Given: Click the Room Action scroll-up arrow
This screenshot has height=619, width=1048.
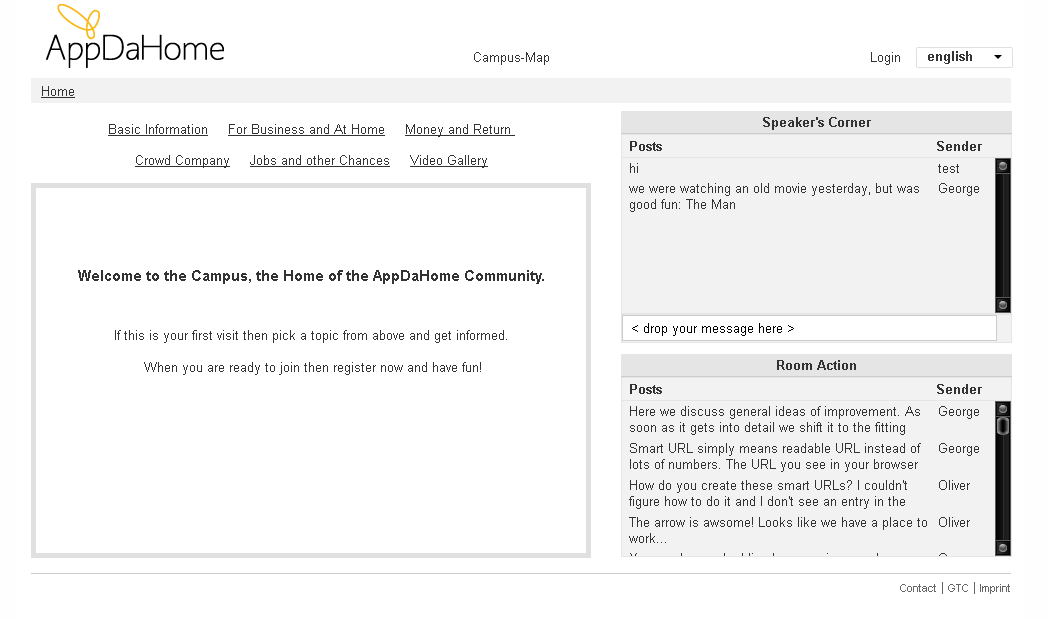Looking at the screenshot, I should (x=1003, y=408).
